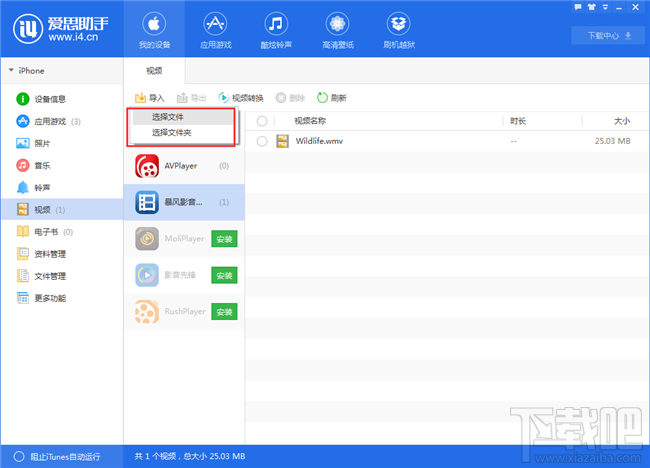
Task: Open 照片 in the sidebar
Action: coord(62,143)
